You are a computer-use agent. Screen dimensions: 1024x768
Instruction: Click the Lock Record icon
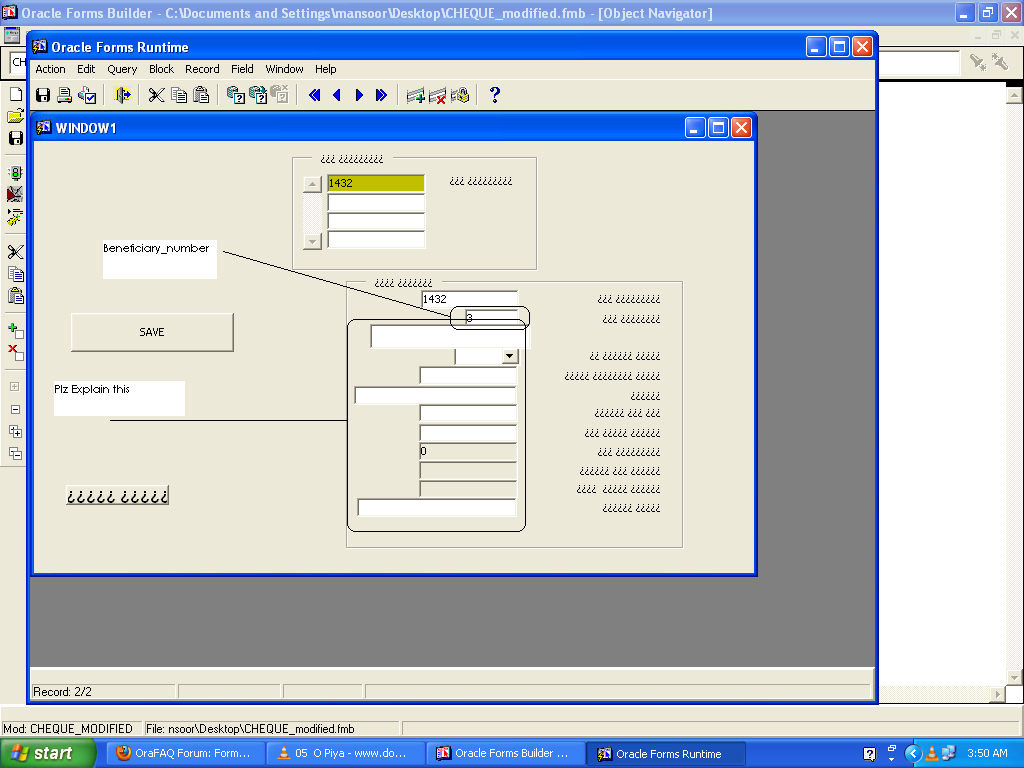coord(460,96)
